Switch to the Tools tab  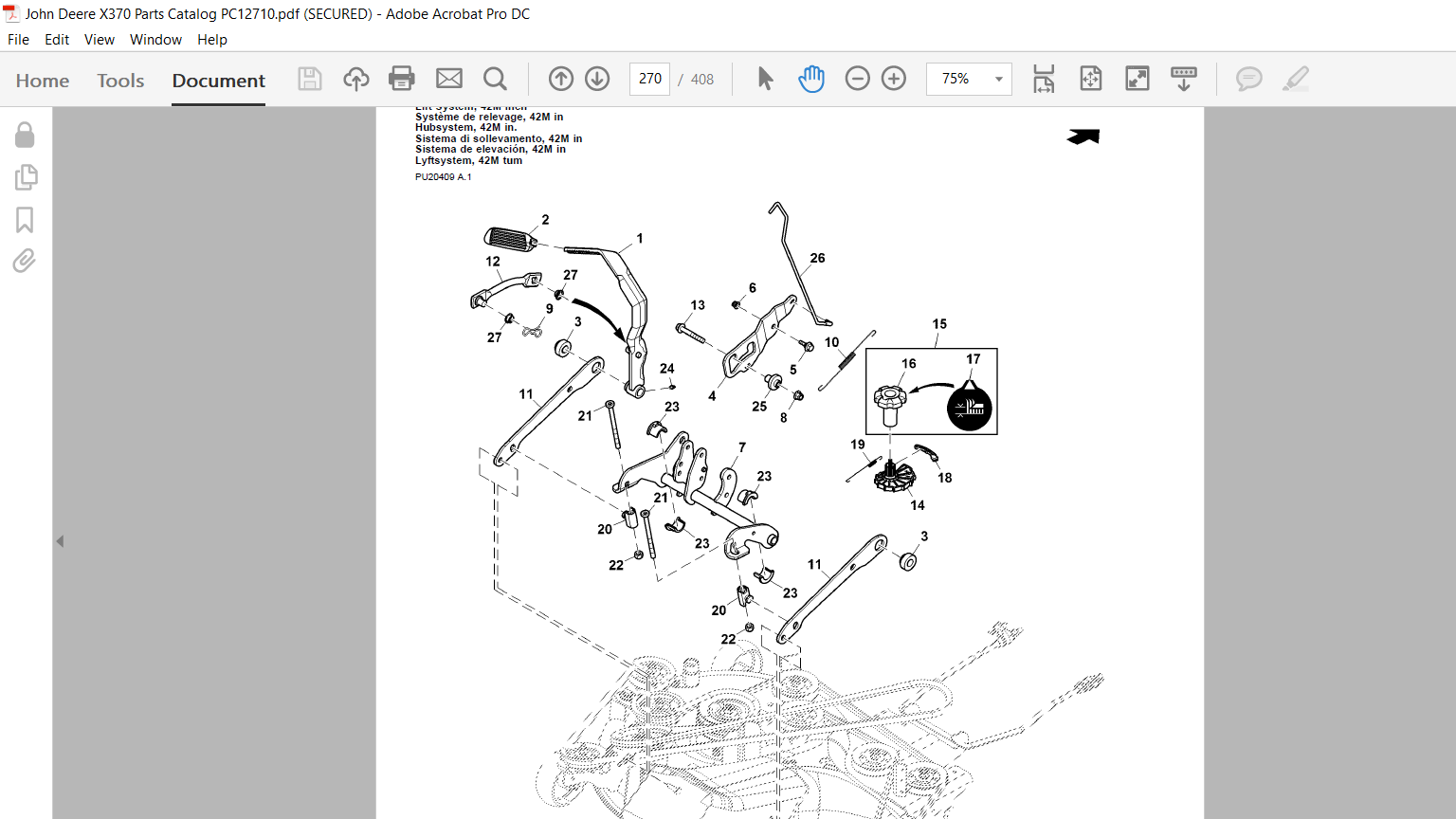(x=120, y=81)
